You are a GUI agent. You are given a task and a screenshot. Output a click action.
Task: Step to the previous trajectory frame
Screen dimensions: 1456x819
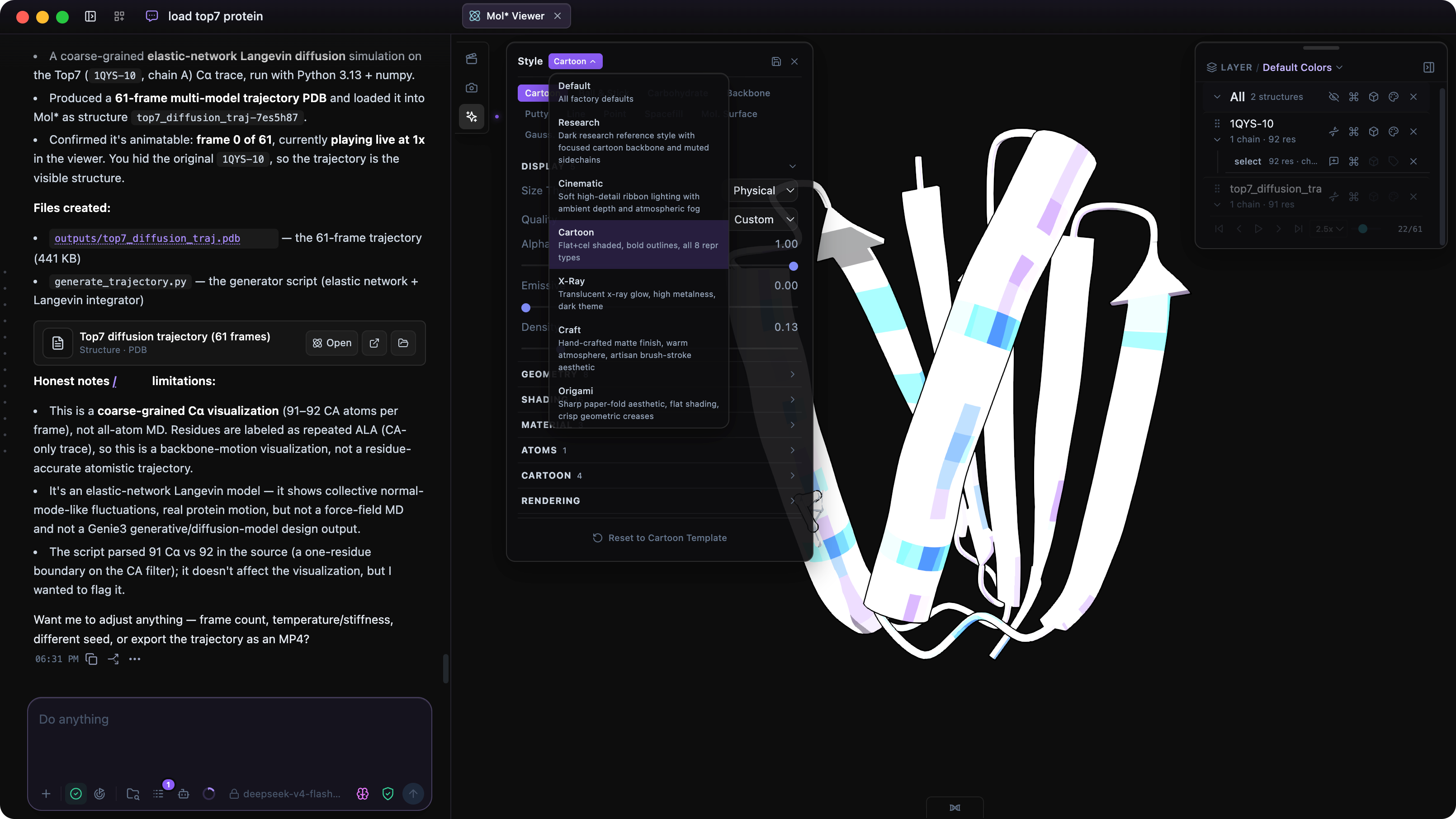(1239, 229)
